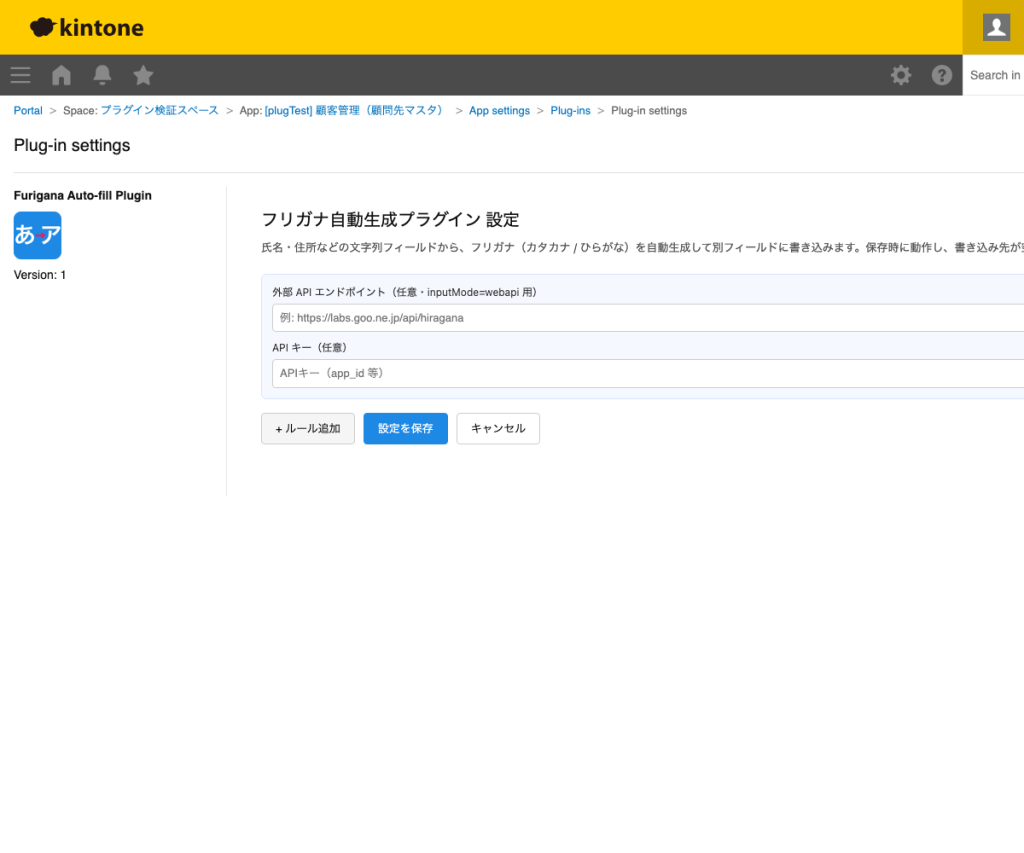This screenshot has height=853, width=1024.
Task: Open the settings gear menu
Action: pyautogui.click(x=901, y=75)
